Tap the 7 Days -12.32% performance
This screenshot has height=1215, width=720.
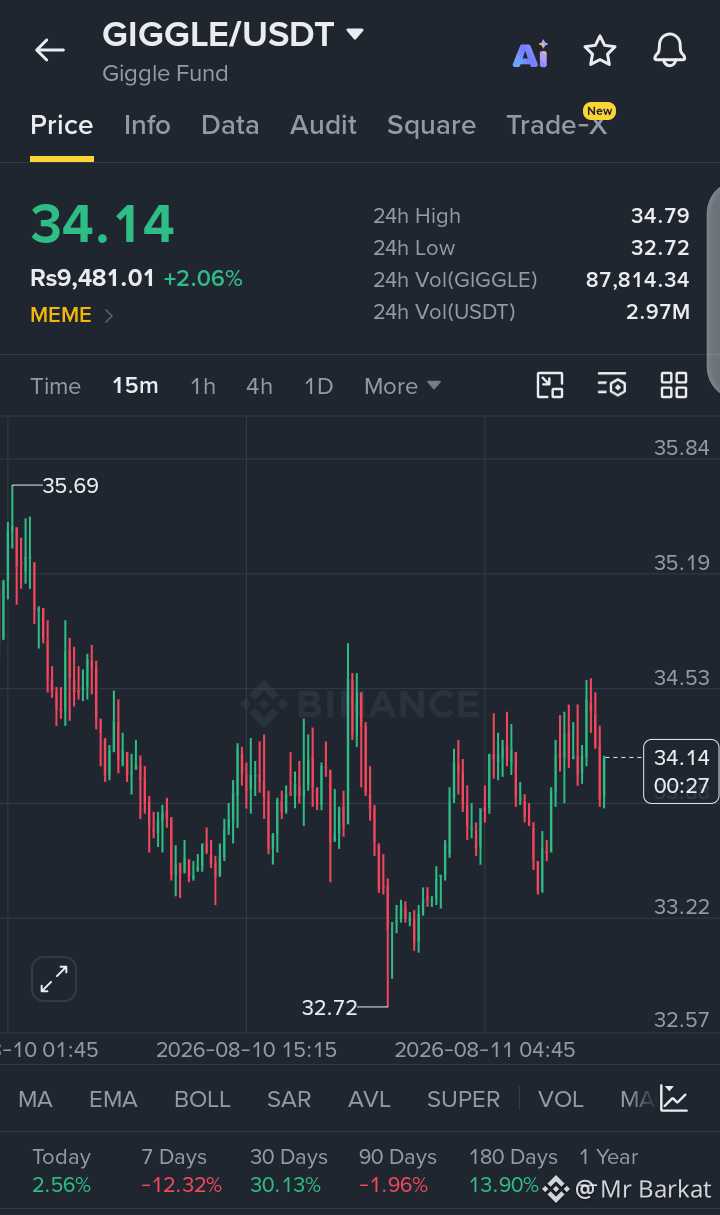pos(181,1171)
